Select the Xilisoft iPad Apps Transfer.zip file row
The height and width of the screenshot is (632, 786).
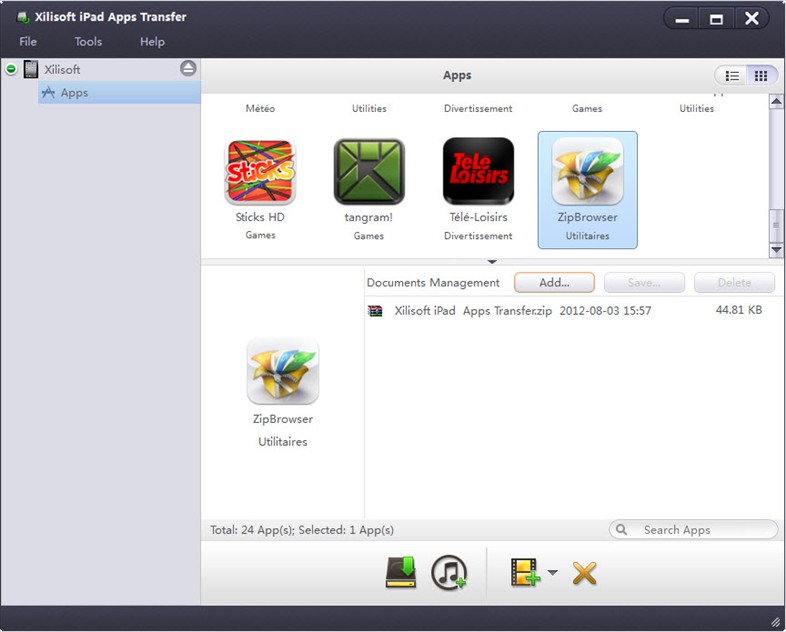point(574,311)
